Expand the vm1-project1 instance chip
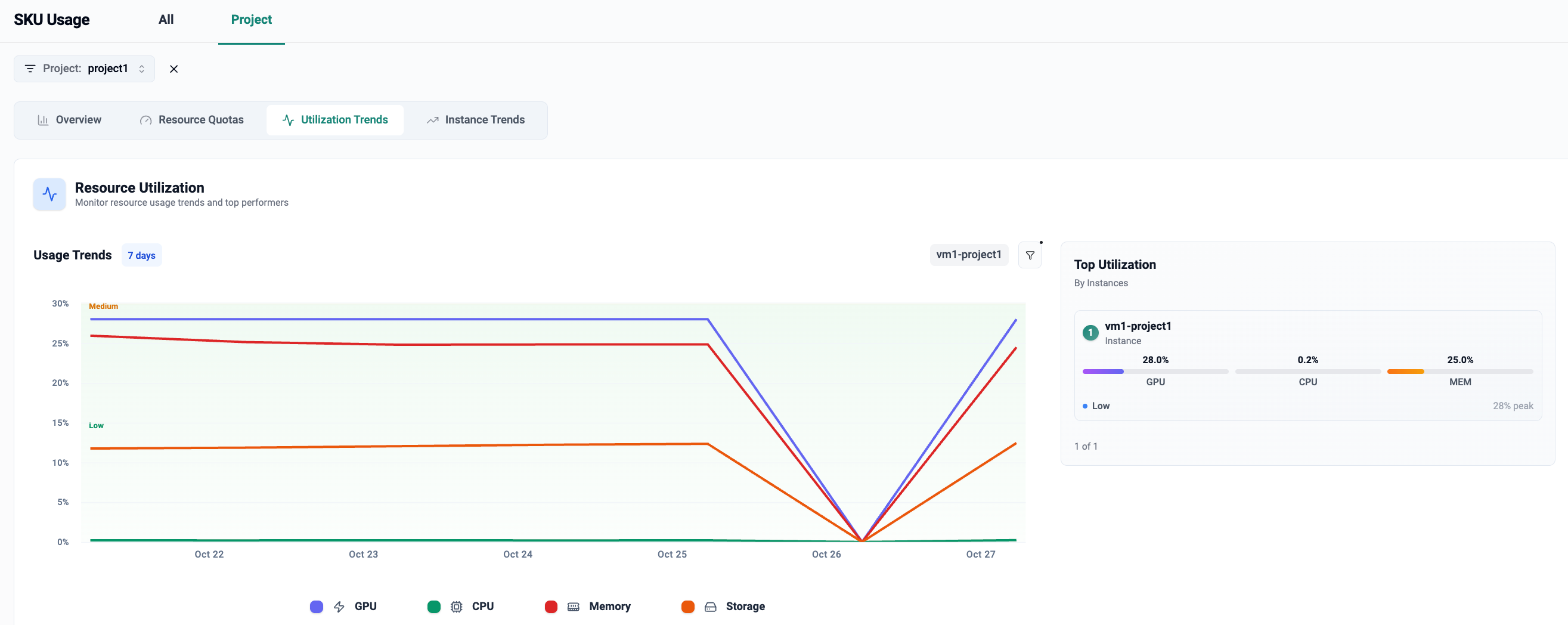Screen dimensions: 1568x625 pyautogui.click(x=968, y=255)
